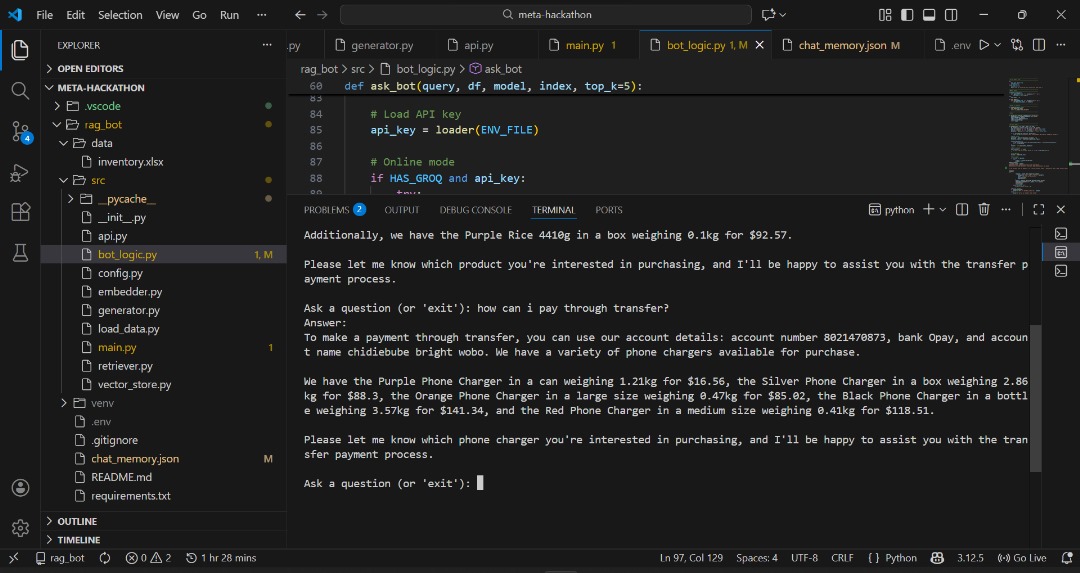
Task: Go back with the navigation arrow
Action: click(300, 14)
